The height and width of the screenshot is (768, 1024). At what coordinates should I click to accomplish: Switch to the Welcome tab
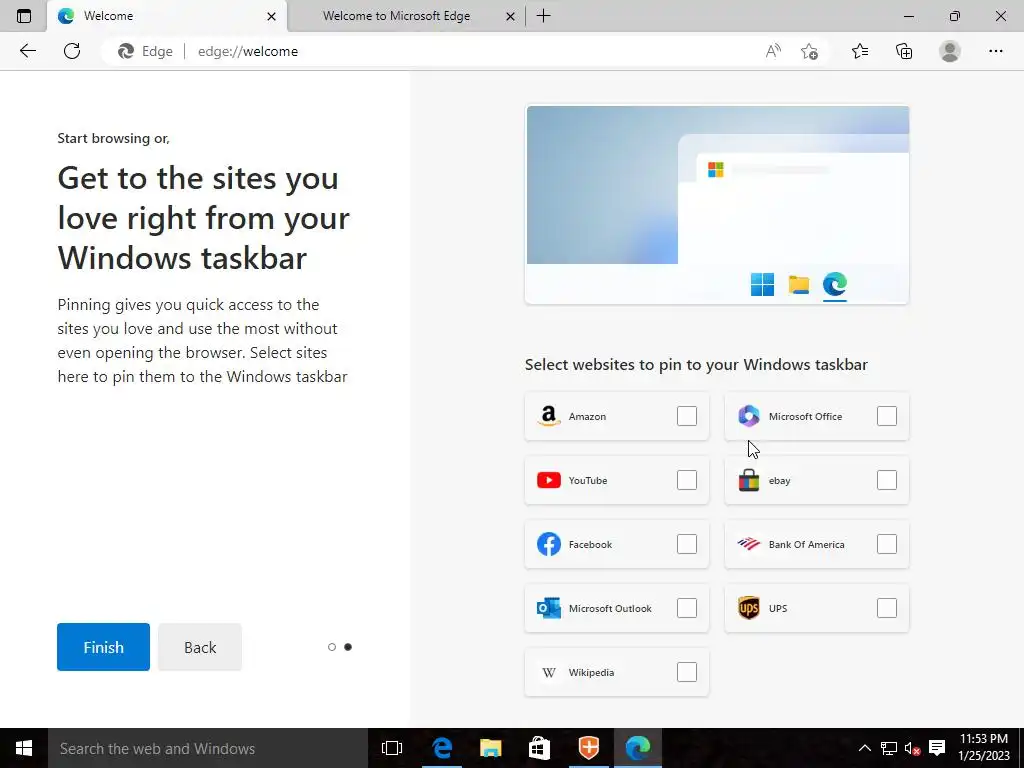pos(167,16)
